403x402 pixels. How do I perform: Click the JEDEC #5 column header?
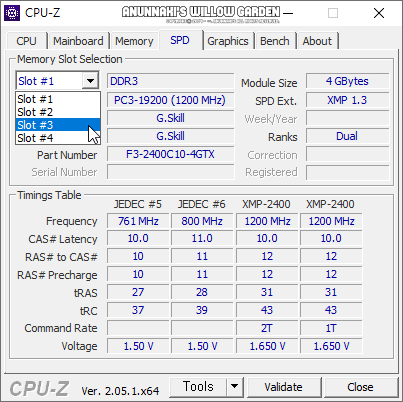coord(138,204)
